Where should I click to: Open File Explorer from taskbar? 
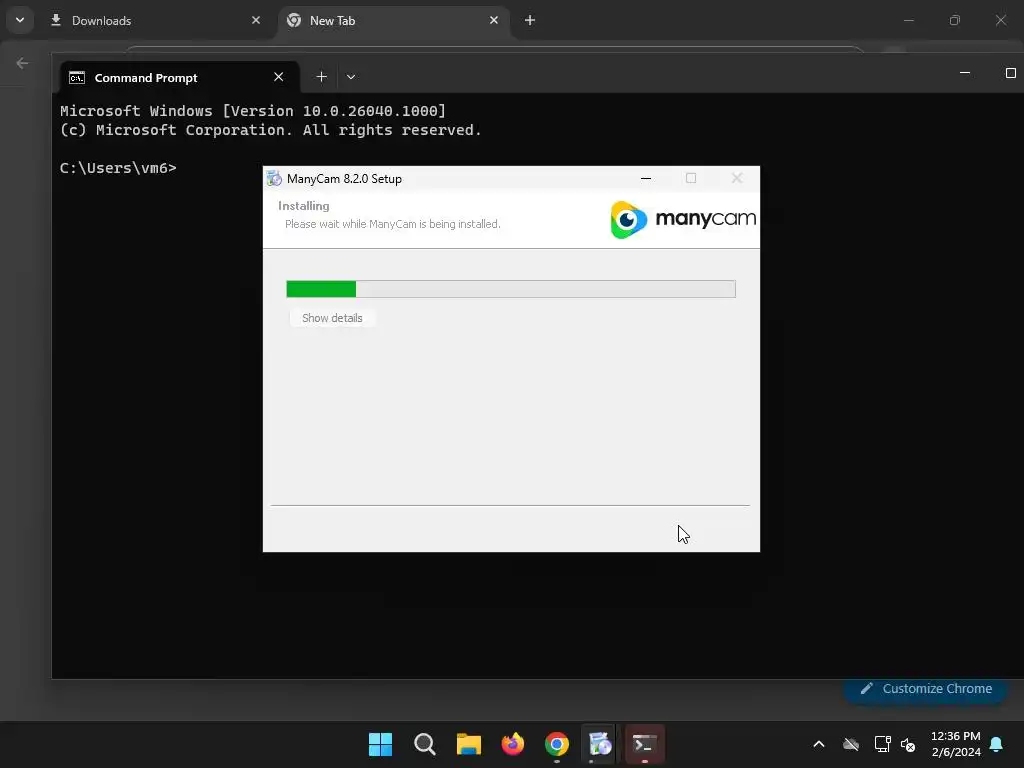click(x=469, y=744)
